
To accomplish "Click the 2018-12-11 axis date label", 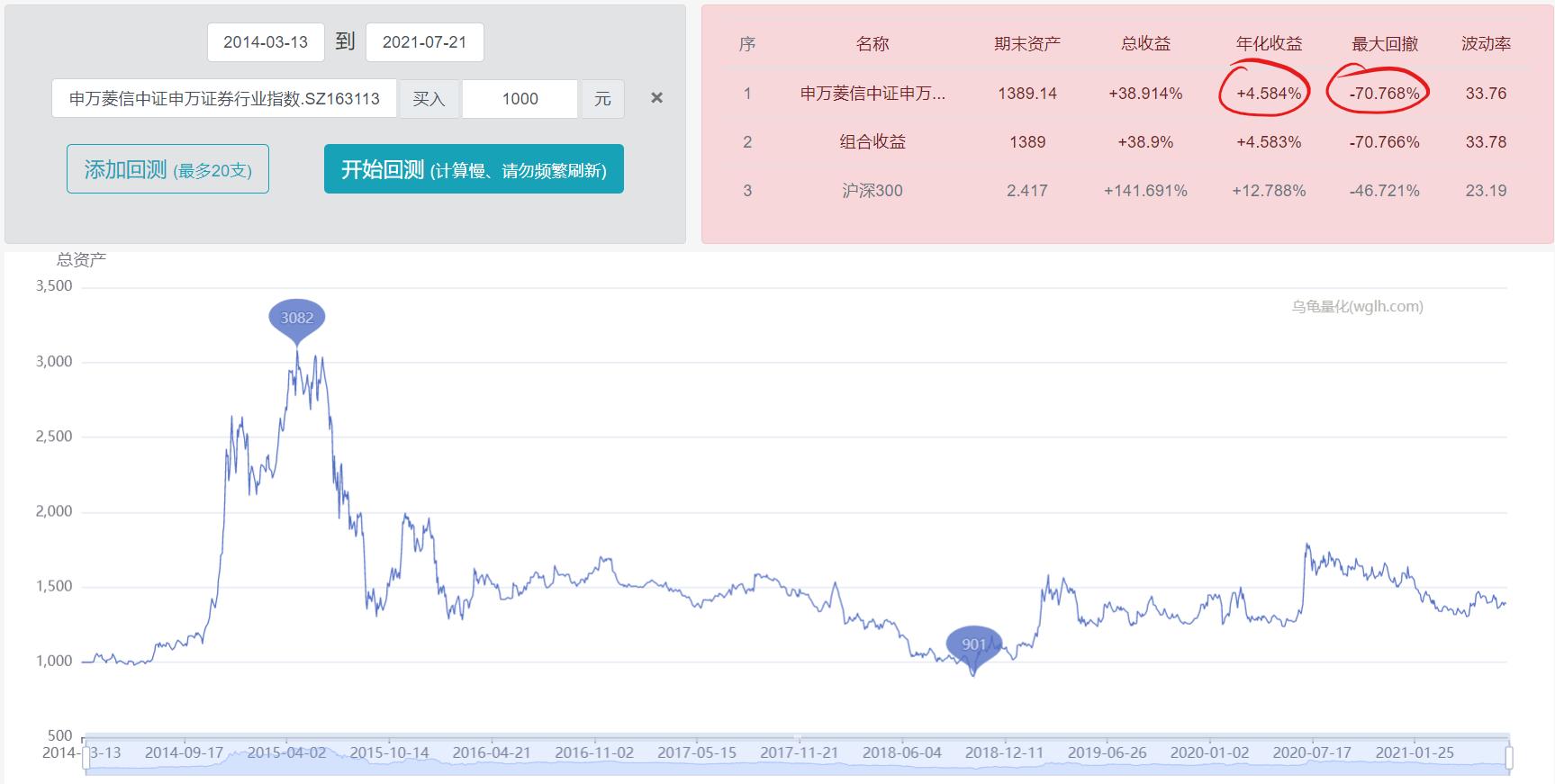I will click(1004, 752).
